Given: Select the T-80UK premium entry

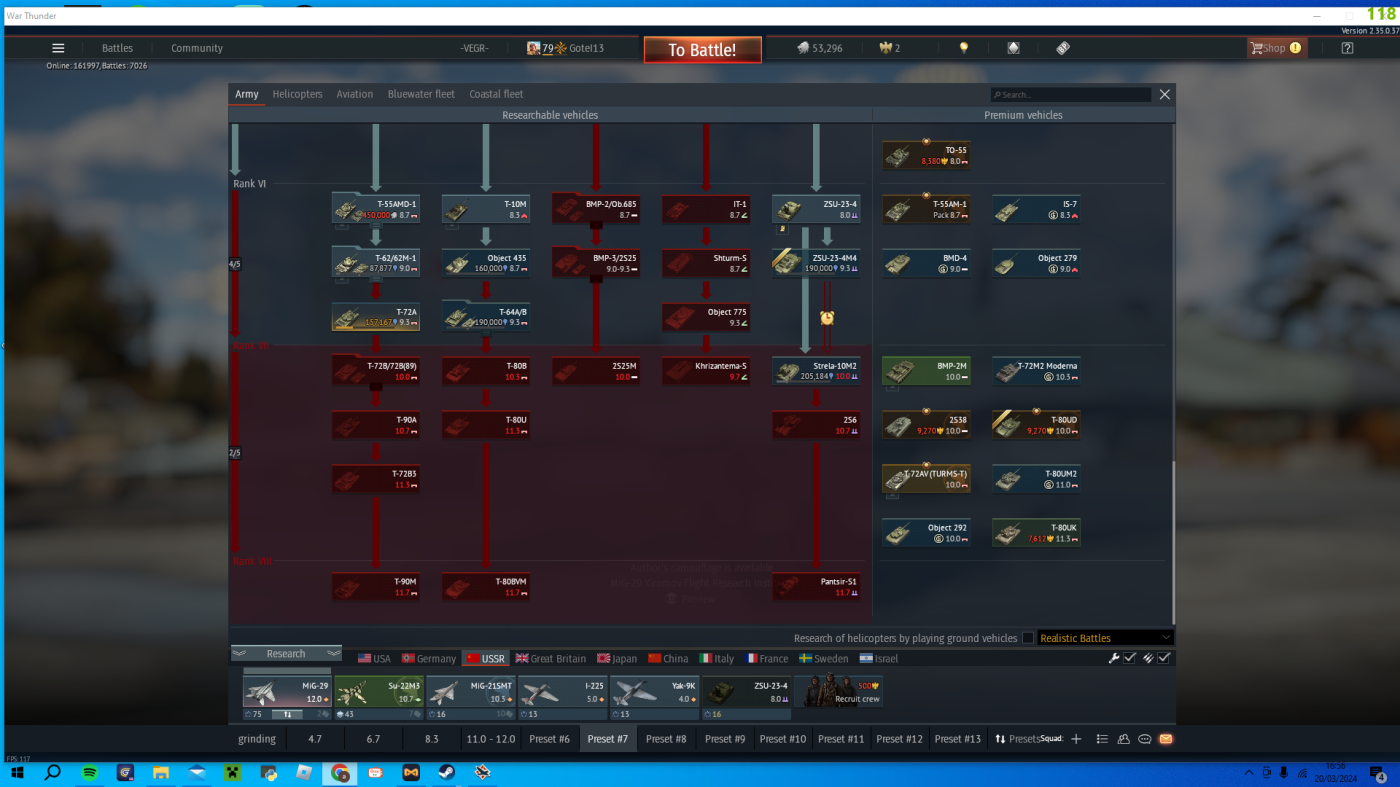Looking at the screenshot, I should (x=1036, y=532).
